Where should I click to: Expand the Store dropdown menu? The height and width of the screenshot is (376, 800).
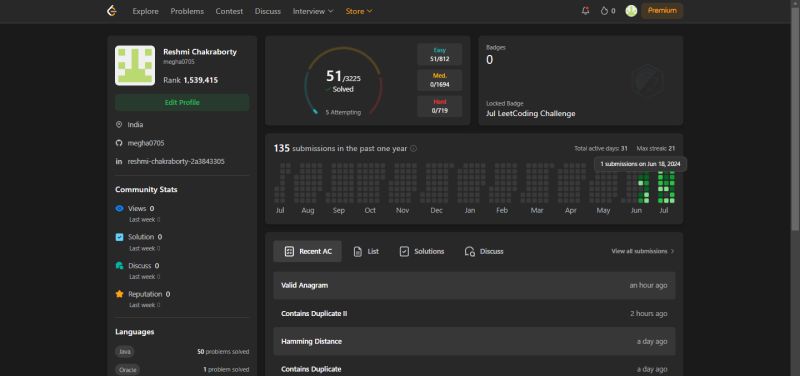point(359,11)
